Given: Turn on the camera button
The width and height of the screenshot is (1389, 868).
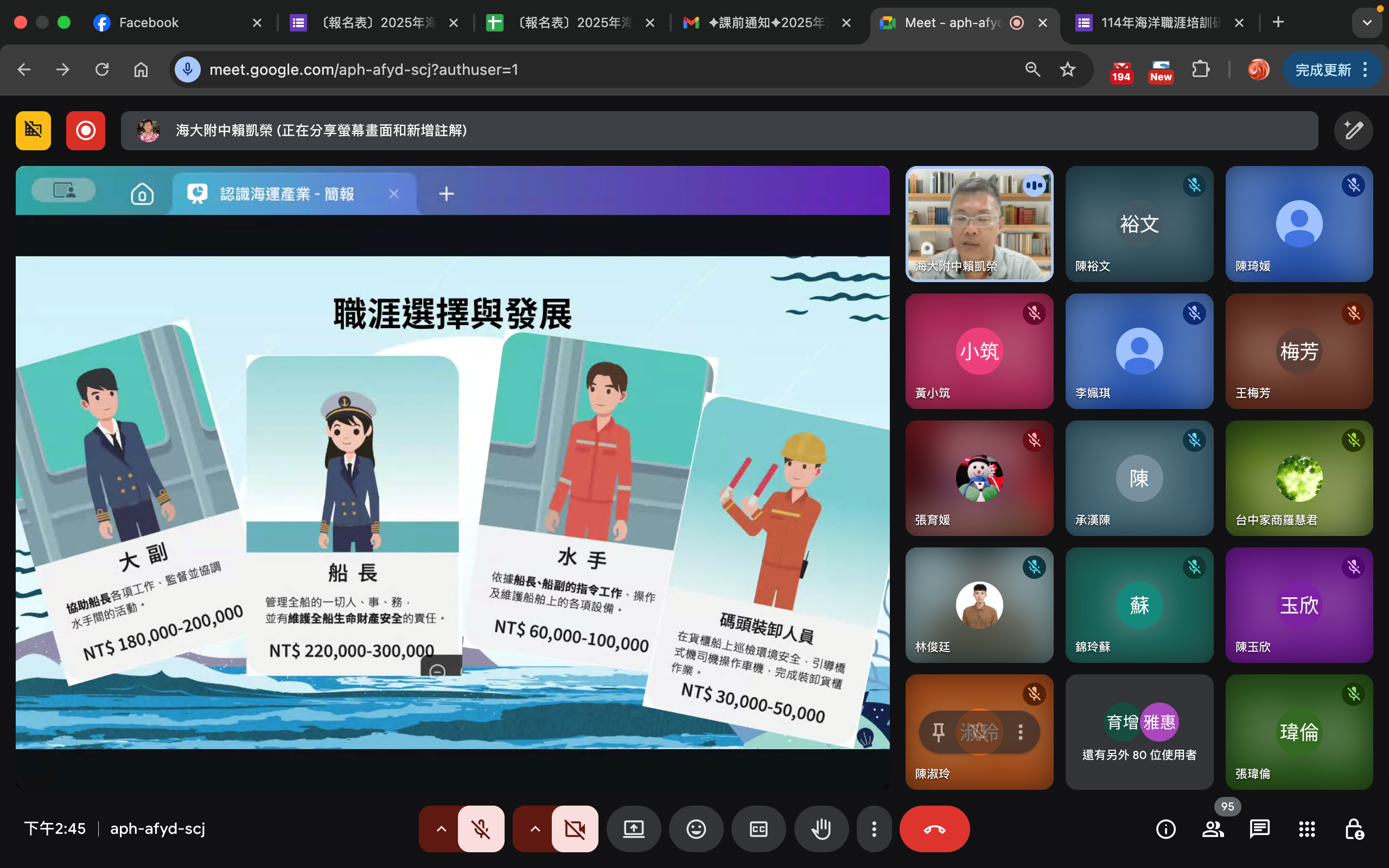Looking at the screenshot, I should [575, 828].
